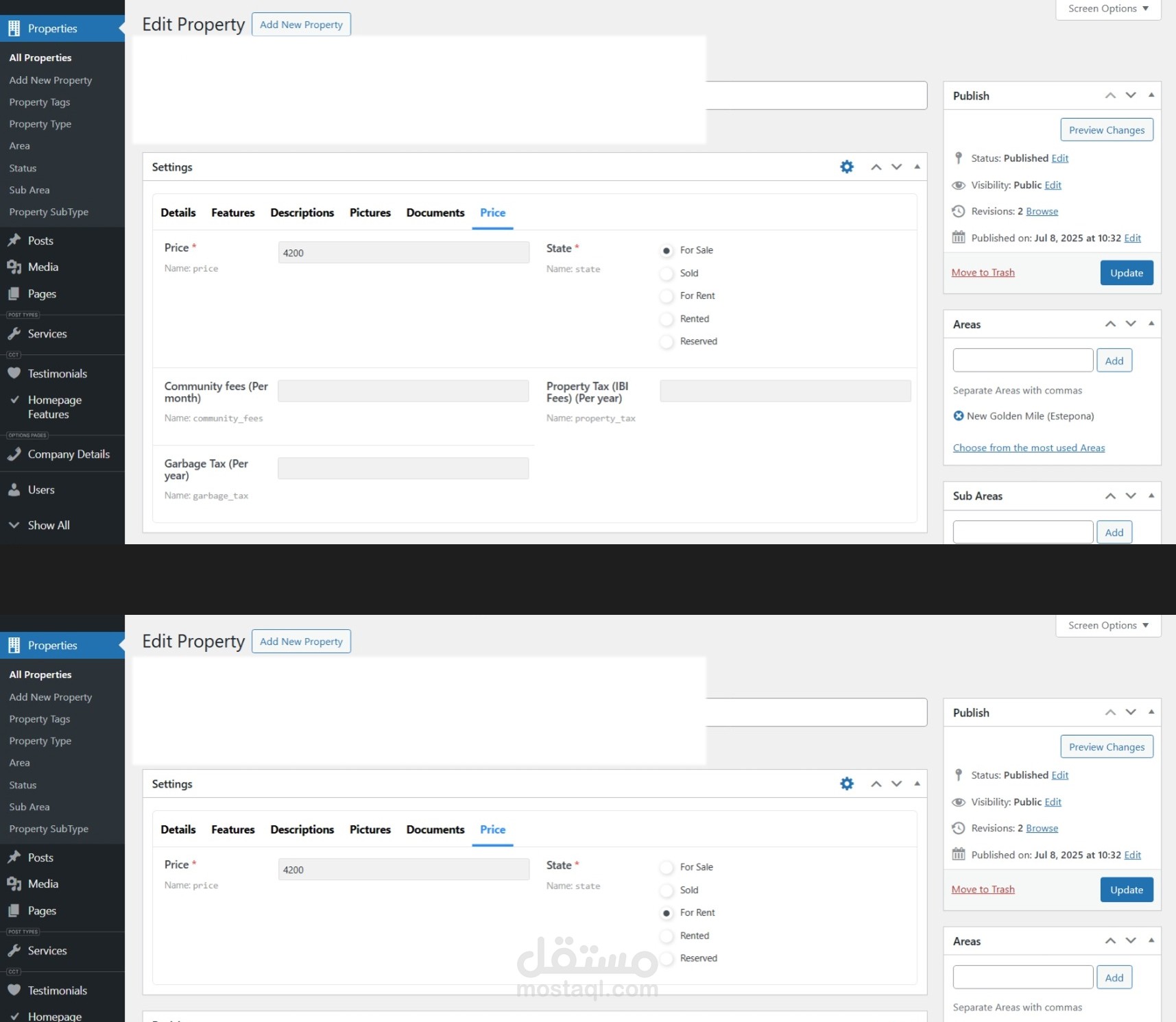The height and width of the screenshot is (1022, 1176).
Task: Open Pictures tab in lower screenshot
Action: pos(370,829)
